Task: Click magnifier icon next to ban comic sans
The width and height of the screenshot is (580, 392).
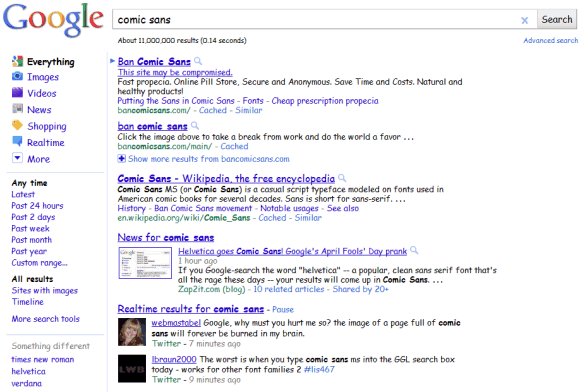Action: [195, 126]
